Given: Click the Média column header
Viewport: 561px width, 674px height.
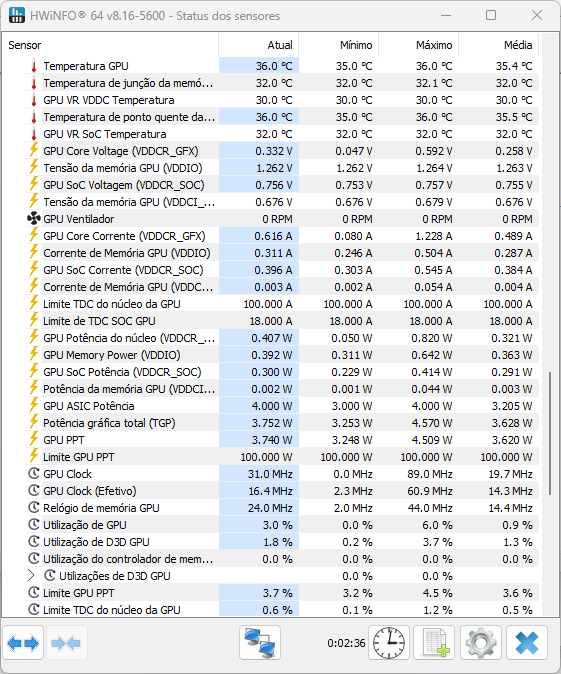Looking at the screenshot, I should coord(498,45).
